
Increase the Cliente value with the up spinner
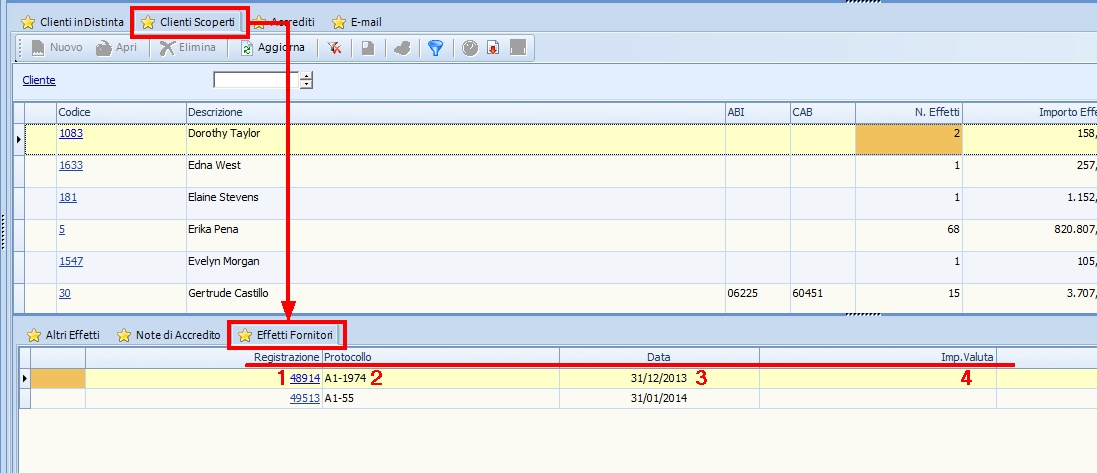tap(307, 76)
